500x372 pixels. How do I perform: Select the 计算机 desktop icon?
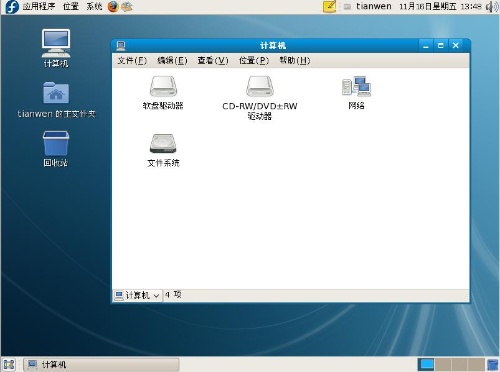(56, 43)
